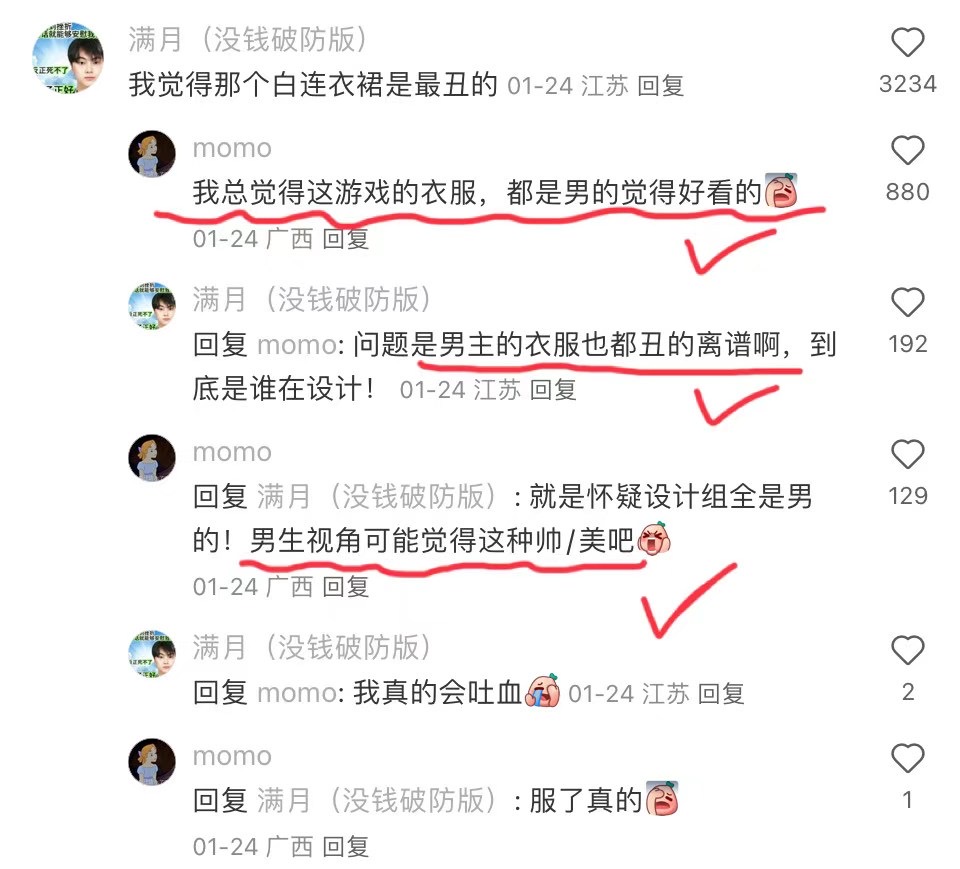Reply to the comment ending 底是谁在设计
The image size is (960, 869).
(552, 389)
